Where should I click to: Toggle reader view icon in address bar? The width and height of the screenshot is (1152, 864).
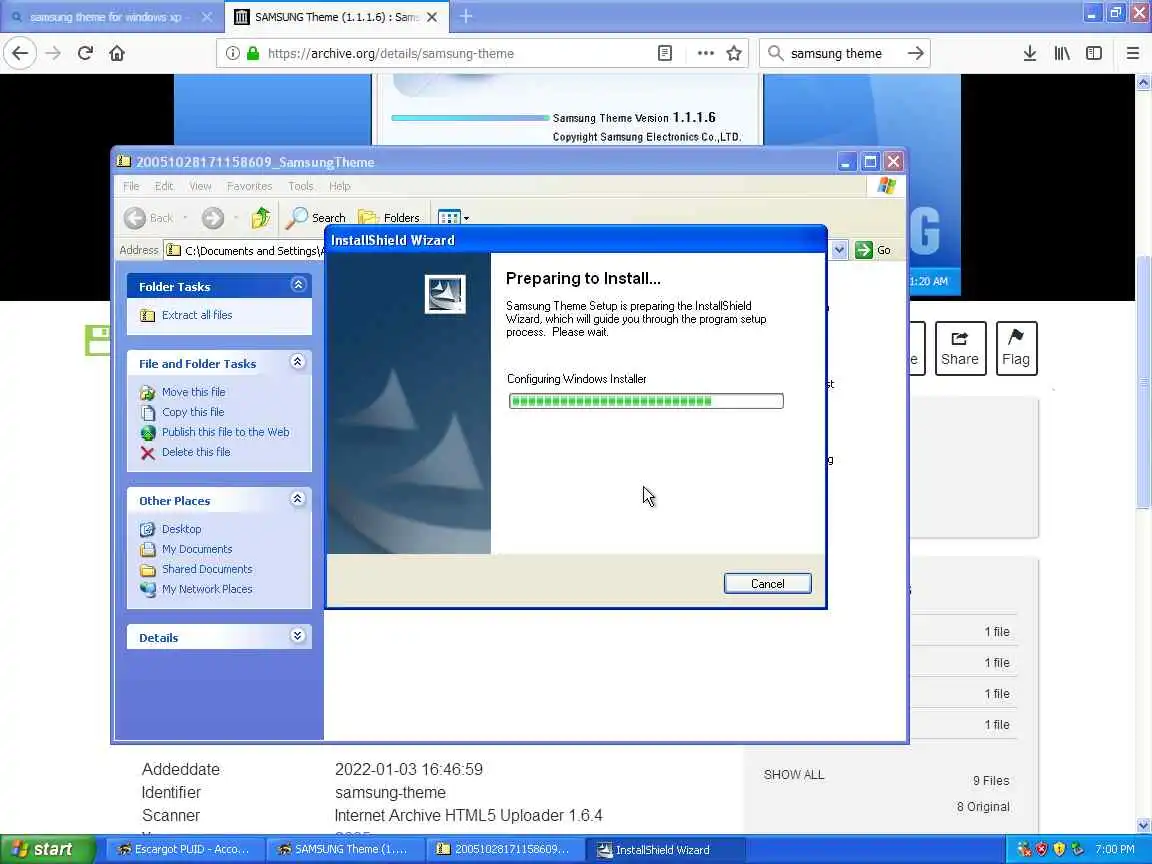[x=665, y=53]
